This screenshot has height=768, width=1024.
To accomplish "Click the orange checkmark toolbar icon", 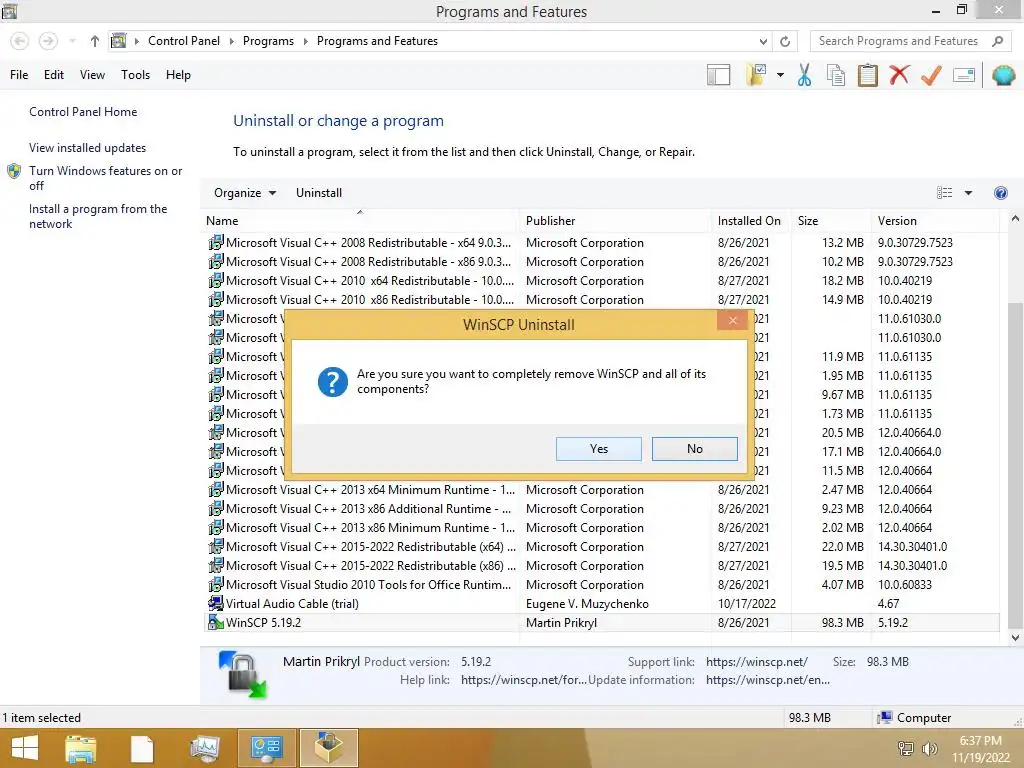I will point(931,75).
